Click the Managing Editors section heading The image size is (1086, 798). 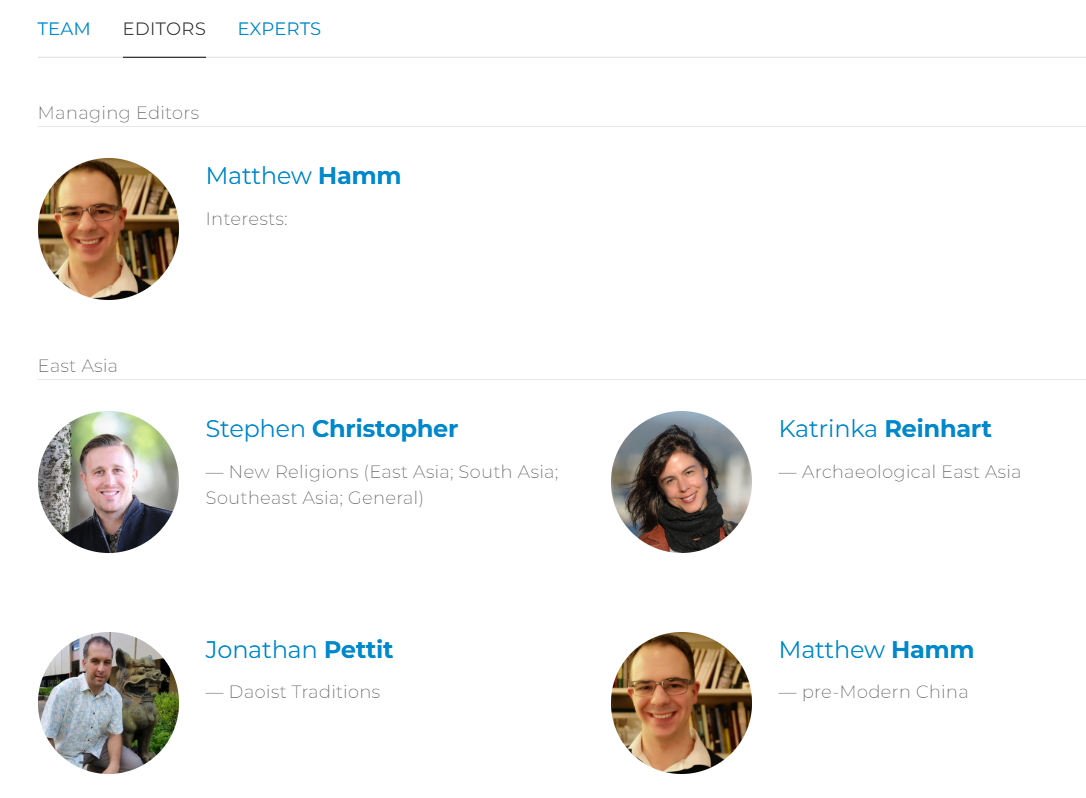pyautogui.click(x=118, y=113)
